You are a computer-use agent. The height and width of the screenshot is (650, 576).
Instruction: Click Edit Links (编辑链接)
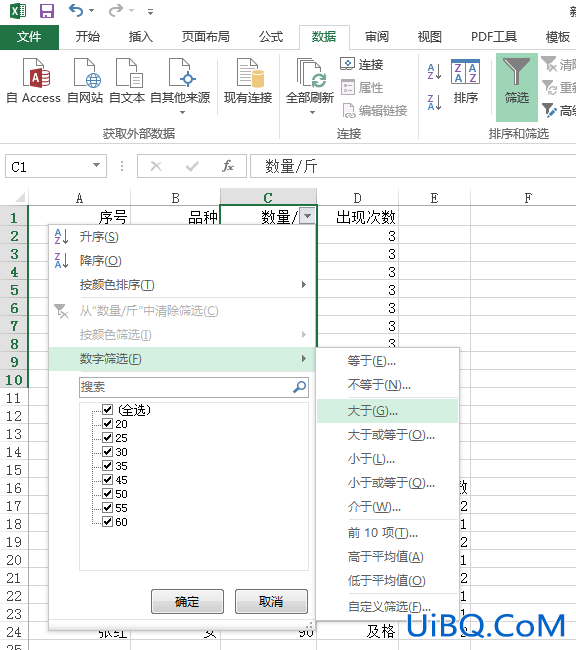(x=374, y=111)
